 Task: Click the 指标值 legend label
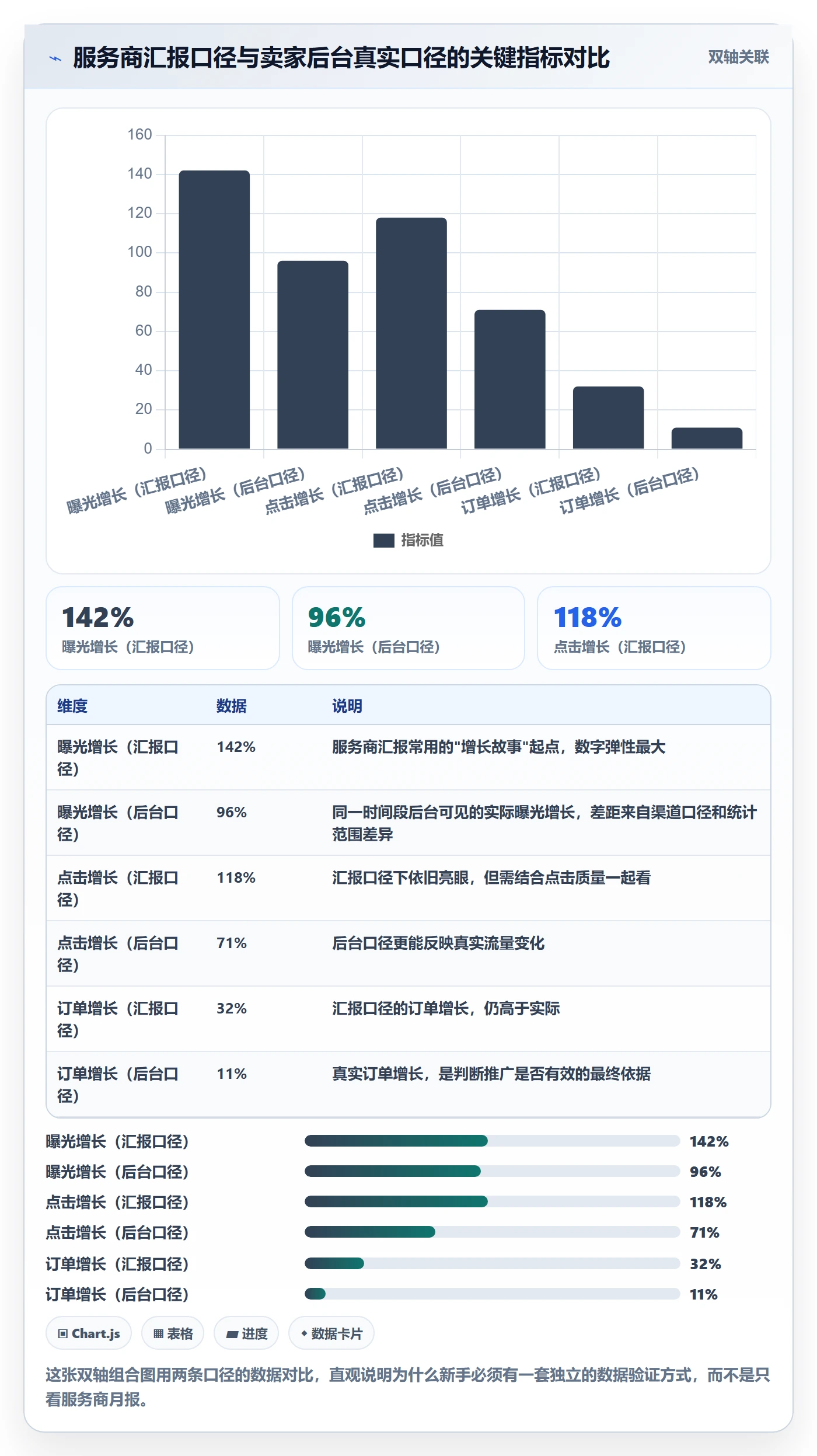pos(422,541)
